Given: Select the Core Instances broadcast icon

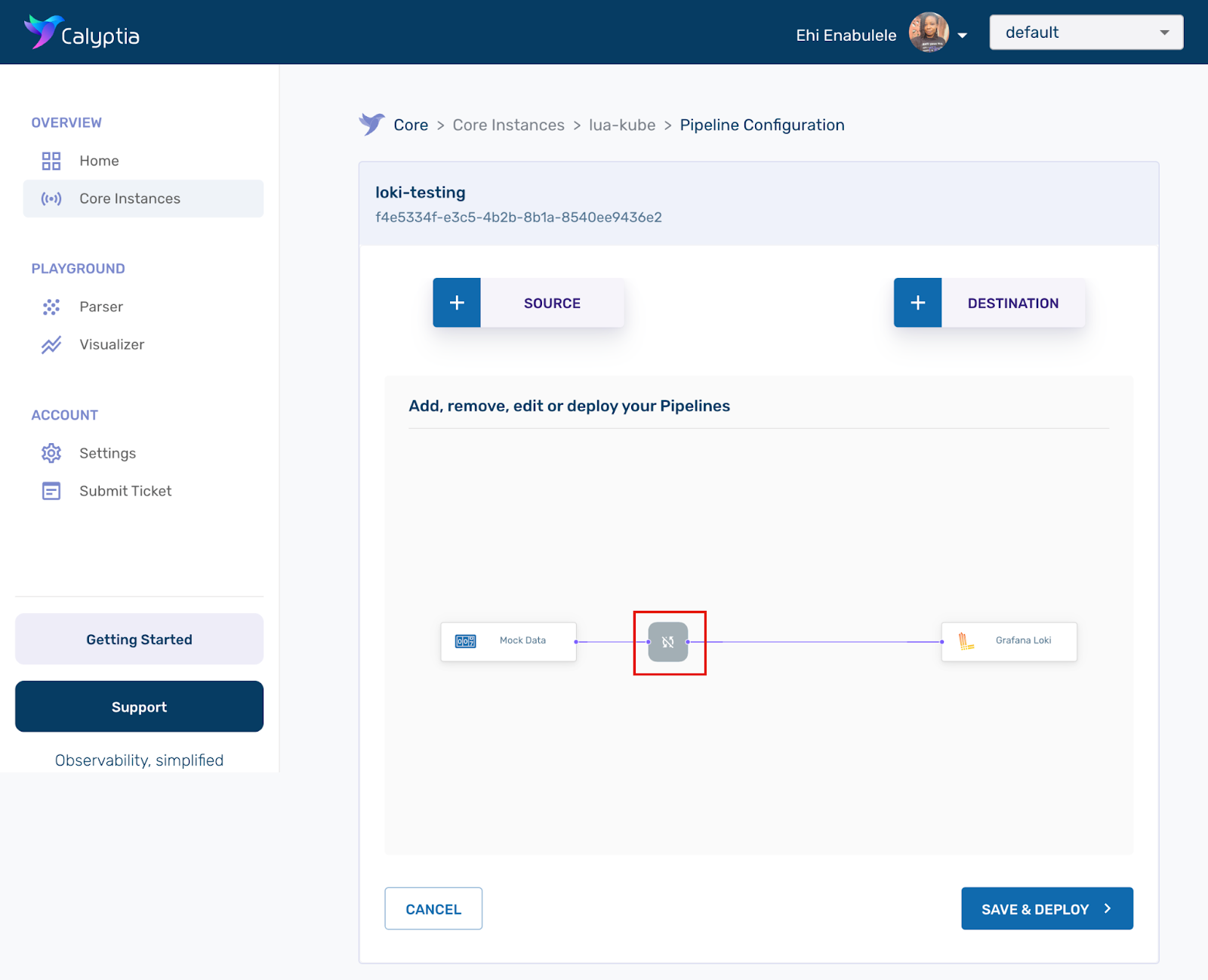Looking at the screenshot, I should tap(51, 199).
